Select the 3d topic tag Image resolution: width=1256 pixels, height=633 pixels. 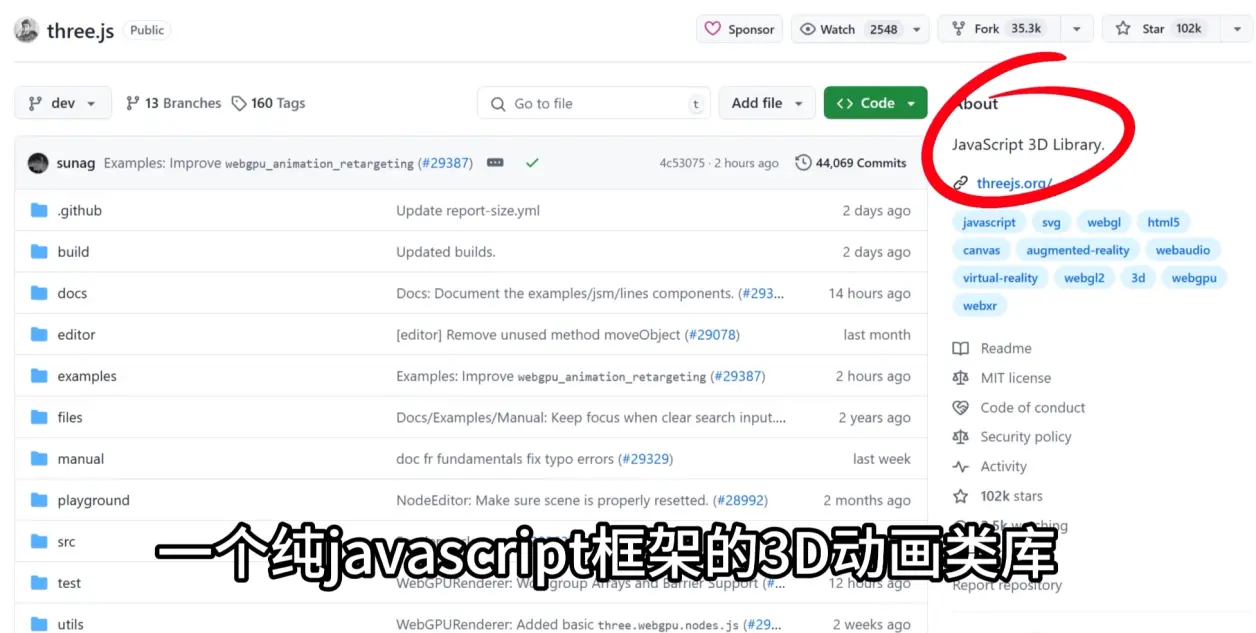[x=1138, y=278]
